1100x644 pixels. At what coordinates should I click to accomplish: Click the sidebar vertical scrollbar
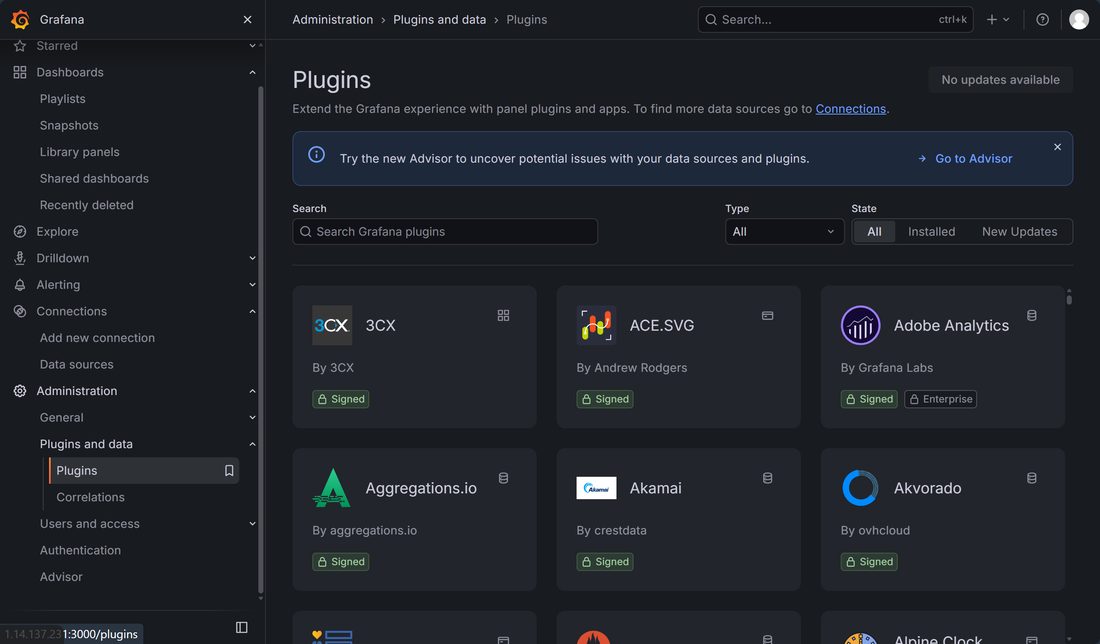pos(261,340)
